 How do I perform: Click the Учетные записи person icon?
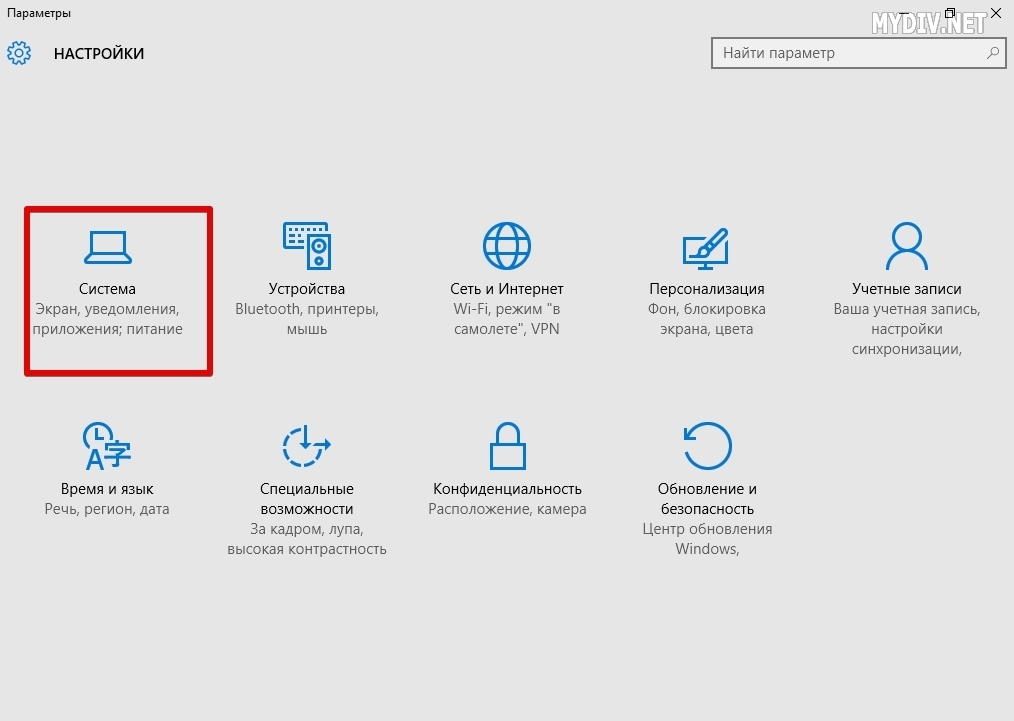pos(906,246)
